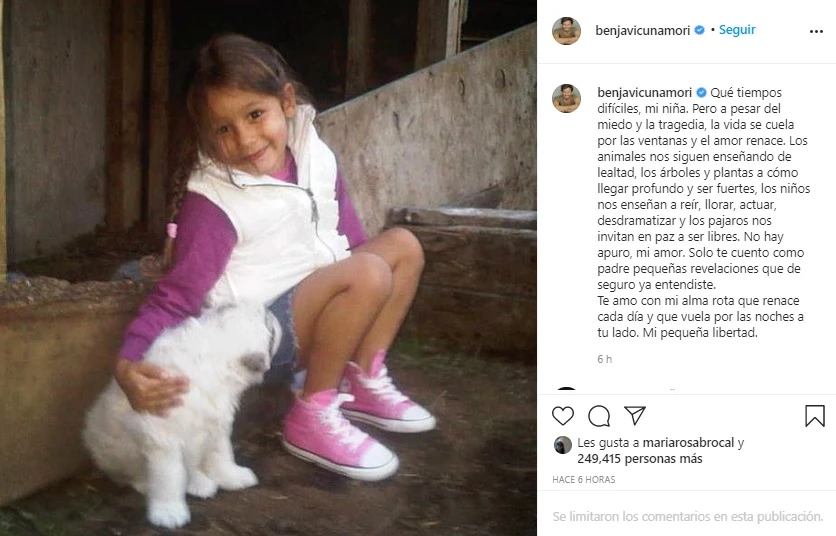836x536 pixels.
Task: Open the caption author's avatar
Action: [x=566, y=98]
